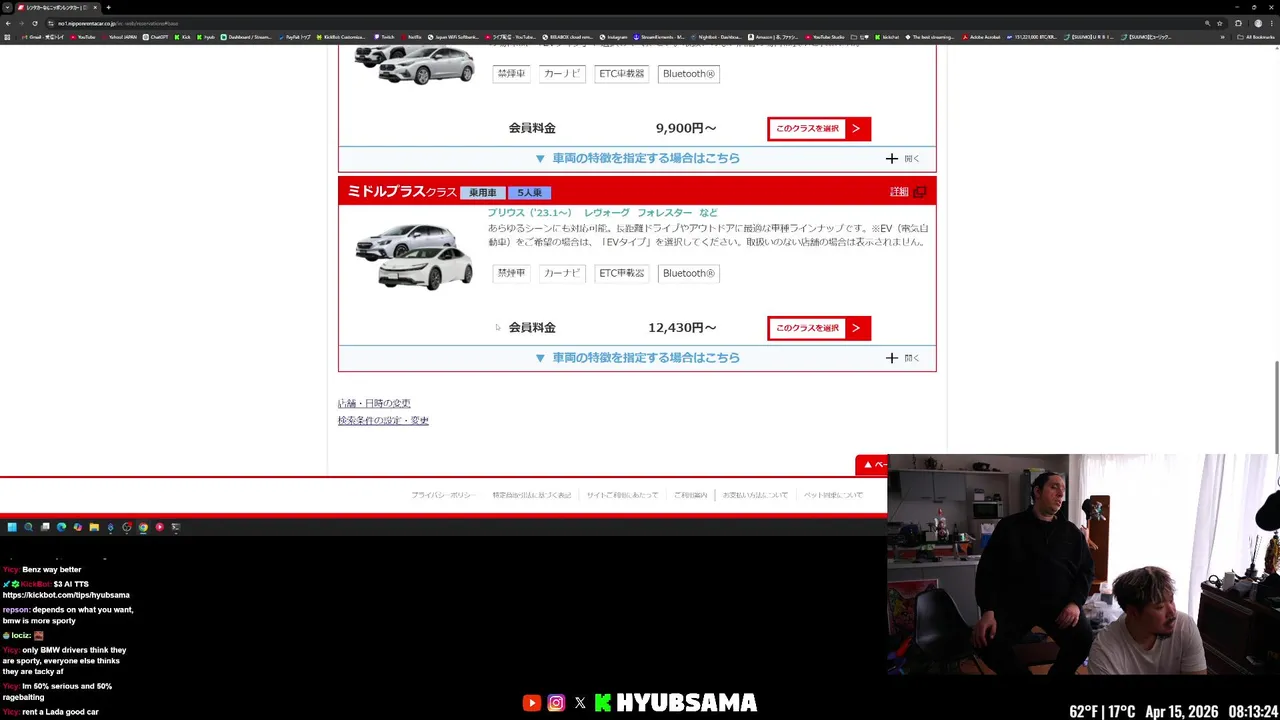Open Windows taskbar search icon
Image resolution: width=1280 pixels, height=720 pixels.
pyautogui.click(x=28, y=527)
